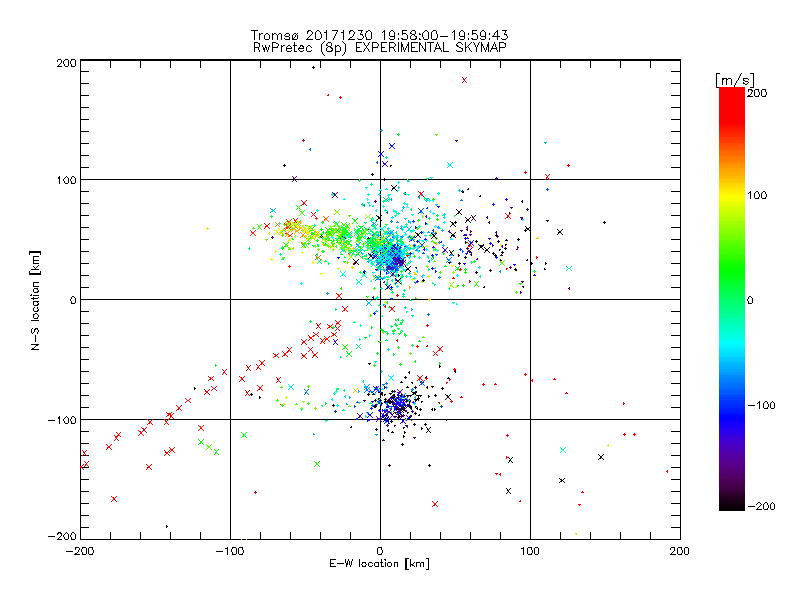This screenshot has width=800, height=600.
Task: Click the -100 label on E-W axis
Action: [x=230, y=551]
